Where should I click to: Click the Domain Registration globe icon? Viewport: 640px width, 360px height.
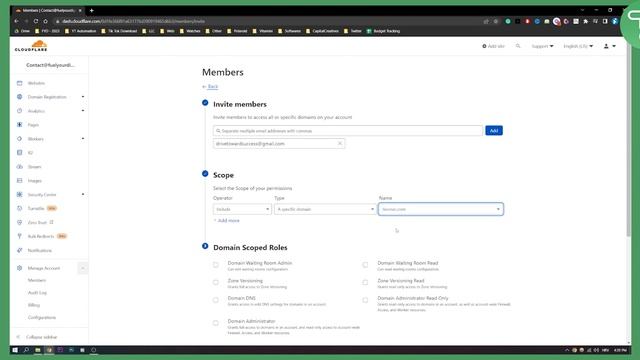click(x=19, y=97)
